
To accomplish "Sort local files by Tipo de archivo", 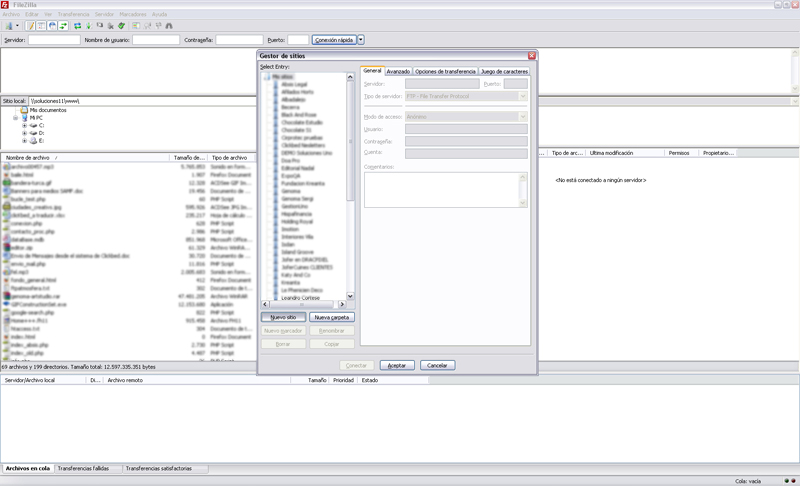I will coord(230,158).
